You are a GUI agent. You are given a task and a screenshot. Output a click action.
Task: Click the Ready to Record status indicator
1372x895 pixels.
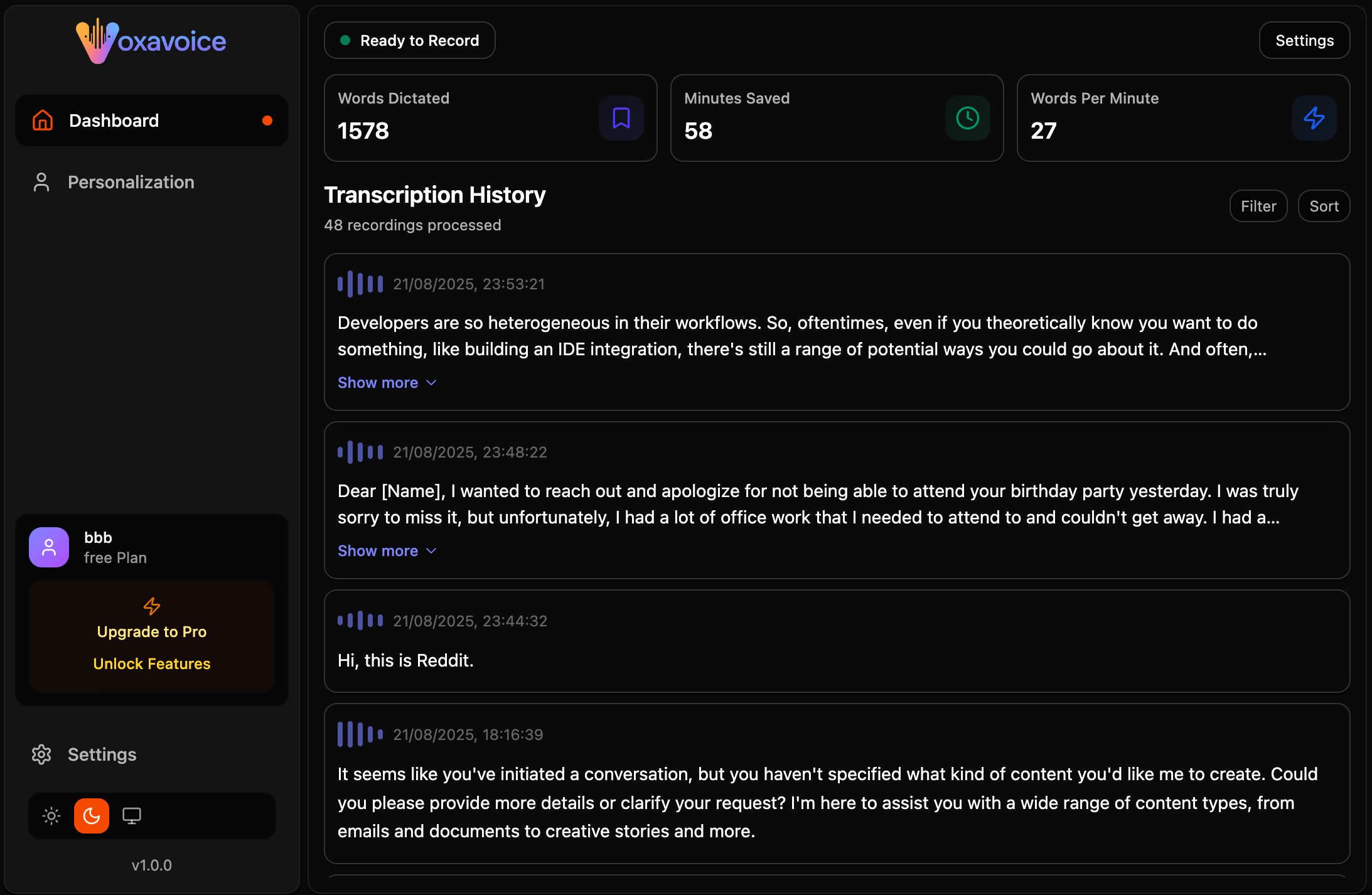click(409, 40)
